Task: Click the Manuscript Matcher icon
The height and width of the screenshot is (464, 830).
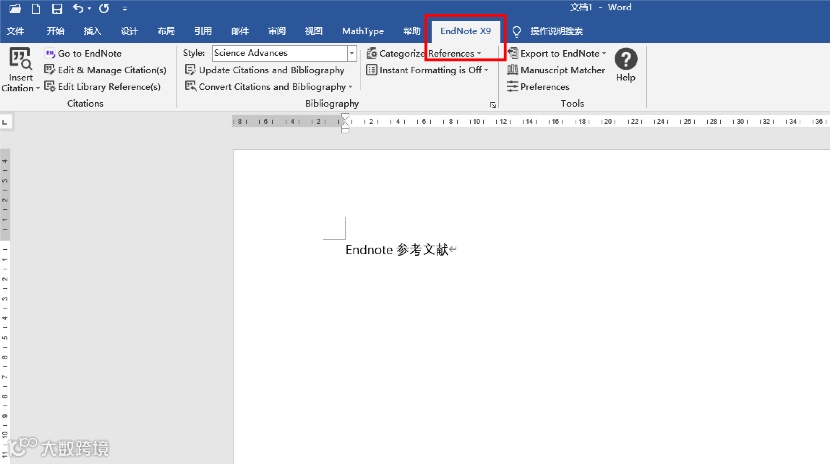Action: (512, 69)
